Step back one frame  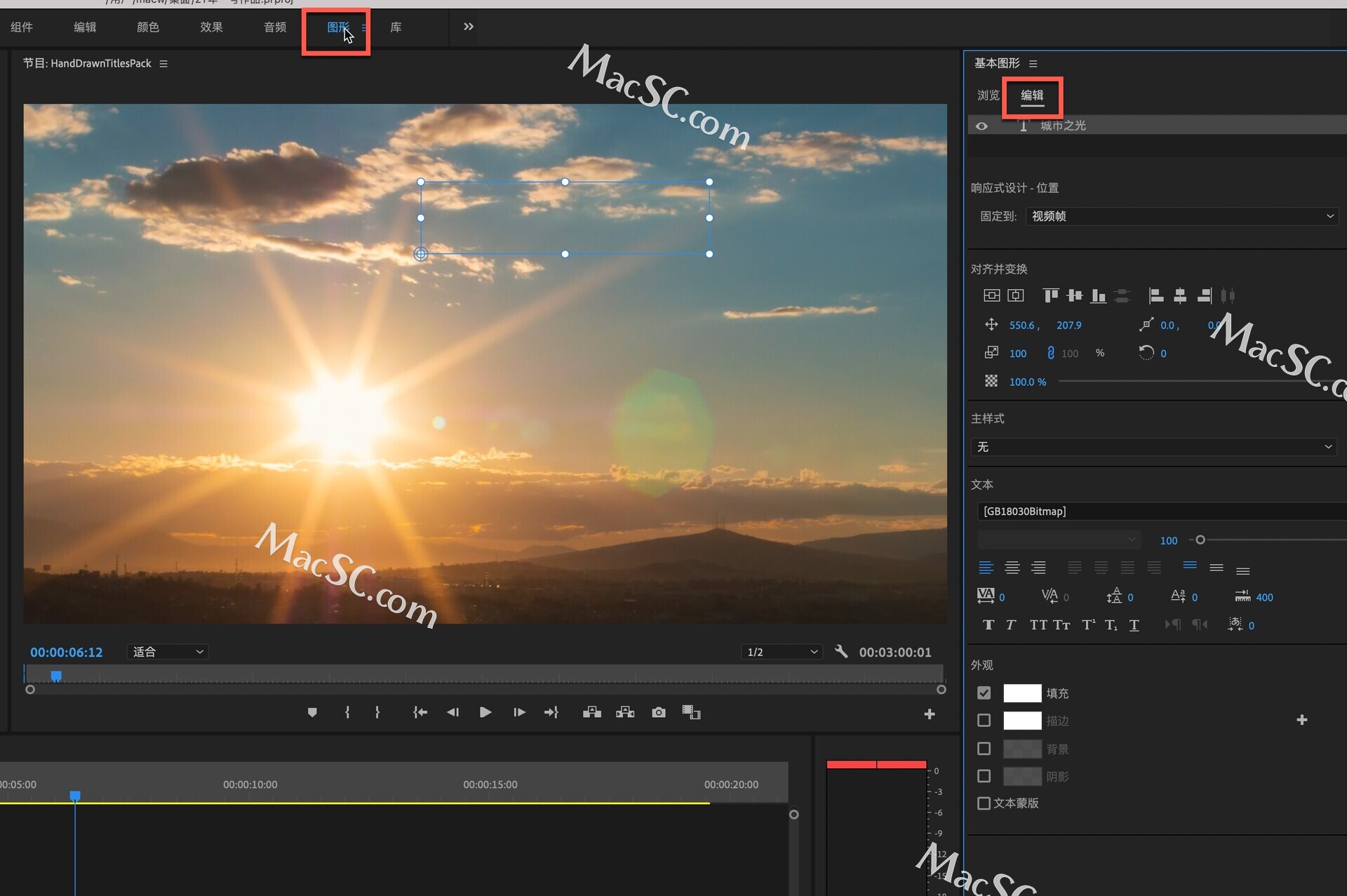(x=453, y=712)
